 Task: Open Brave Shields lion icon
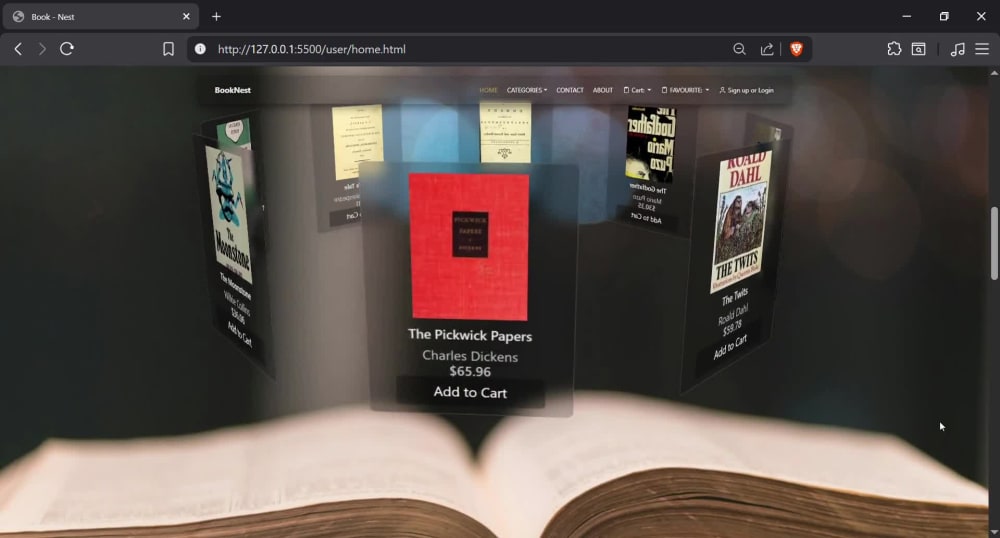pos(797,49)
